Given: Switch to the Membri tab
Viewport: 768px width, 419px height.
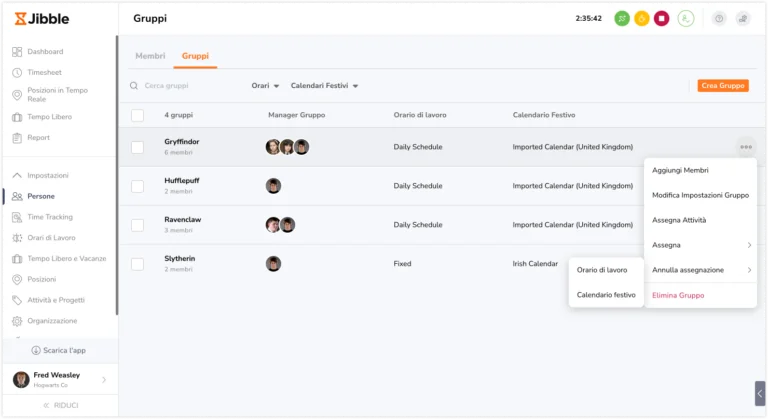Looking at the screenshot, I should pyautogui.click(x=150, y=56).
